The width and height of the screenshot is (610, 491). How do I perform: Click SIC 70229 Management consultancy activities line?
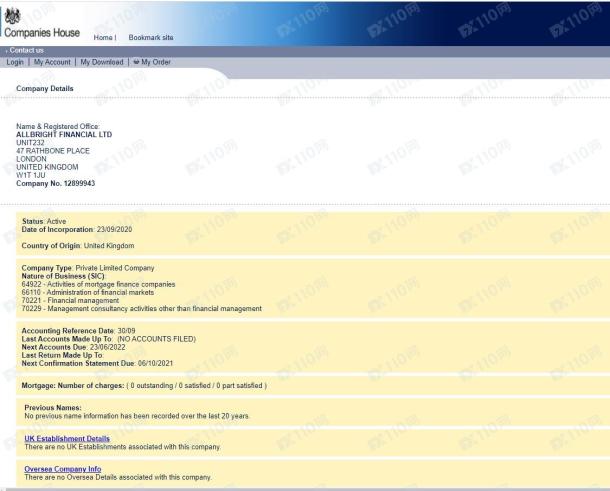[x=142, y=309]
